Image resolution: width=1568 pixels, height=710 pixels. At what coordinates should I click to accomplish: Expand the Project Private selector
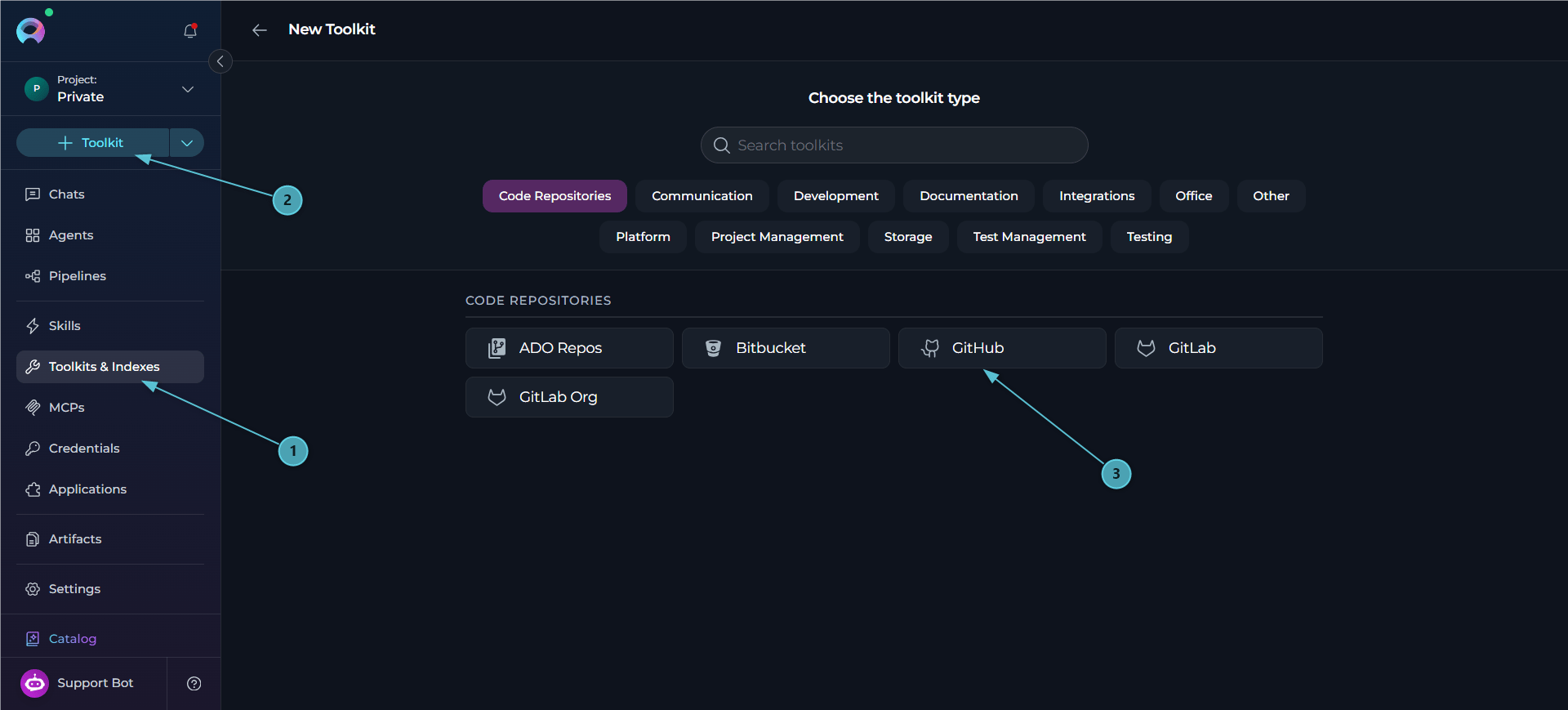(x=111, y=88)
